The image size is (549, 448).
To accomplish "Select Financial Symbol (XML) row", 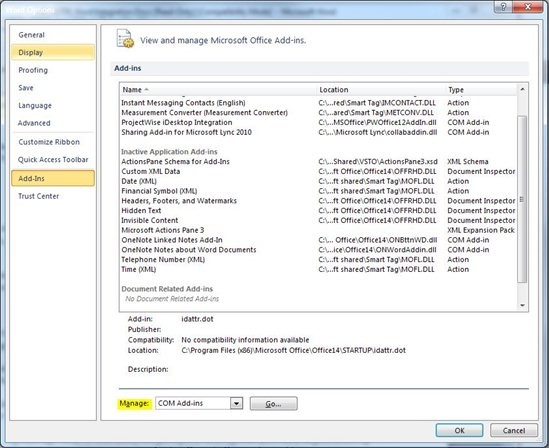I will point(318,191).
